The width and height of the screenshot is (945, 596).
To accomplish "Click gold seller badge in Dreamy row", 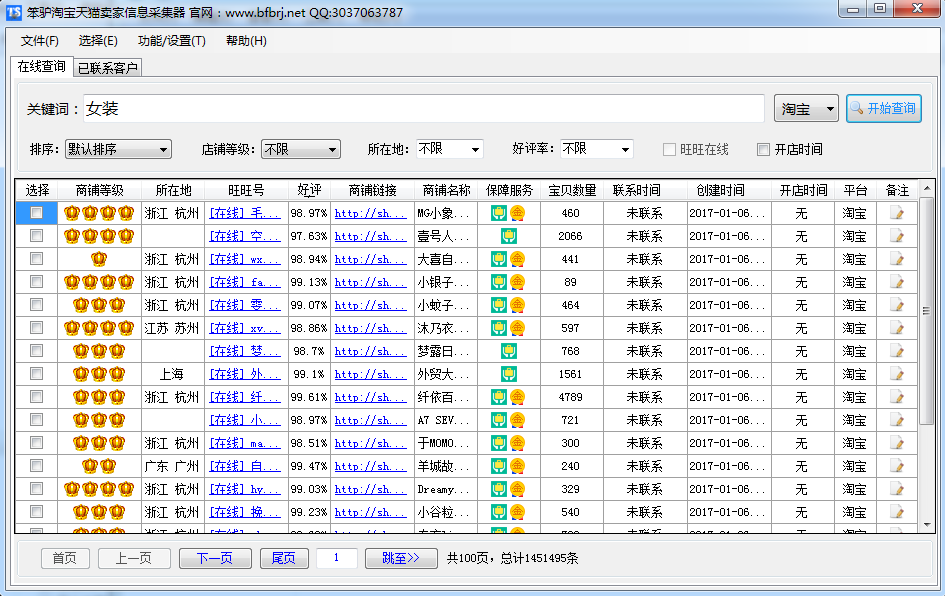I will (x=517, y=489).
